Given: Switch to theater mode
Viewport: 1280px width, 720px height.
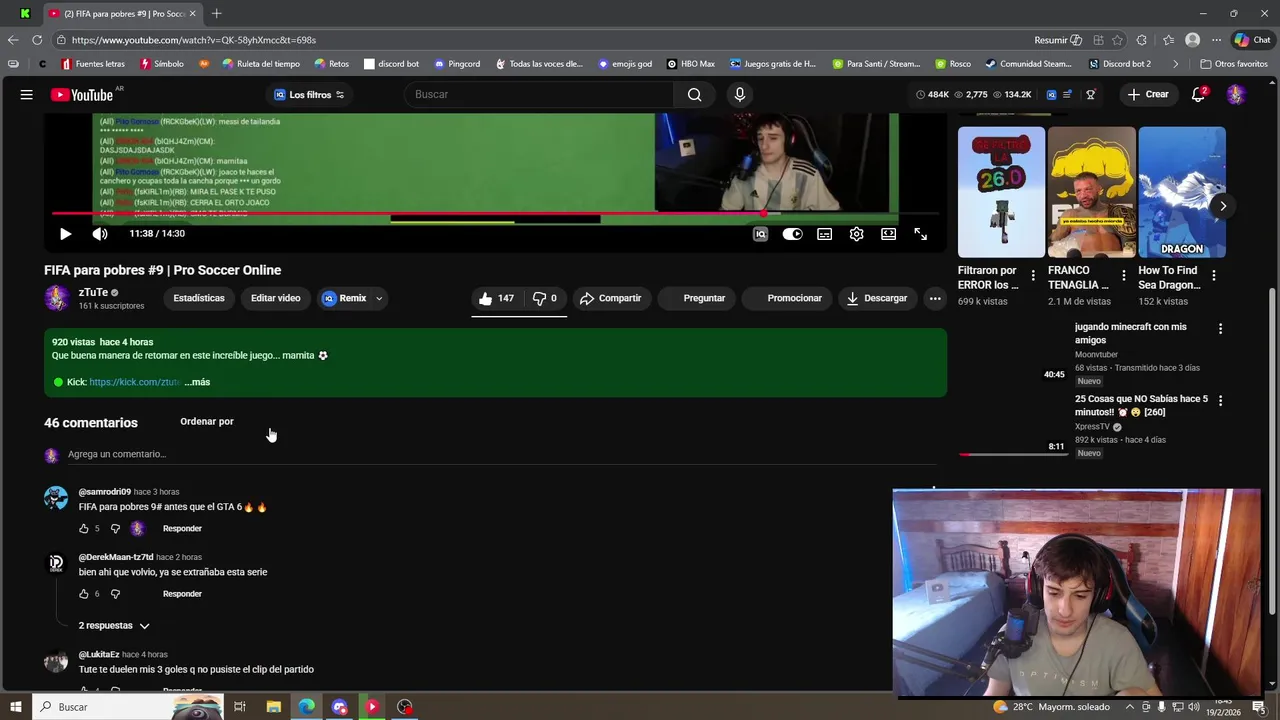Looking at the screenshot, I should click(x=888, y=234).
